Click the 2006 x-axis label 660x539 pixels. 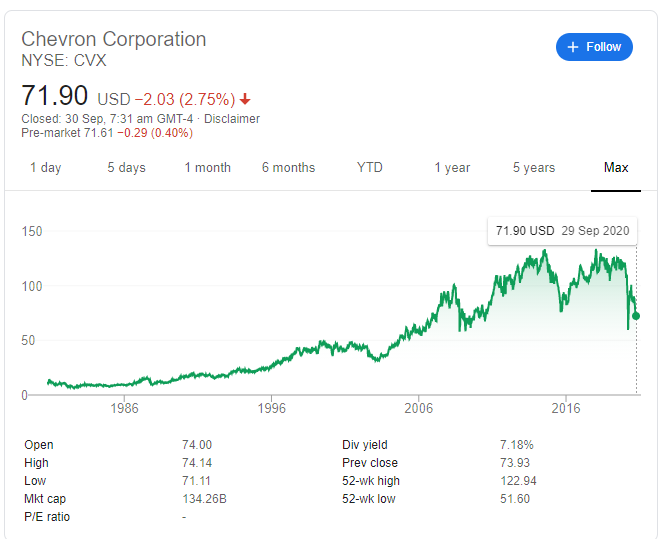(418, 408)
